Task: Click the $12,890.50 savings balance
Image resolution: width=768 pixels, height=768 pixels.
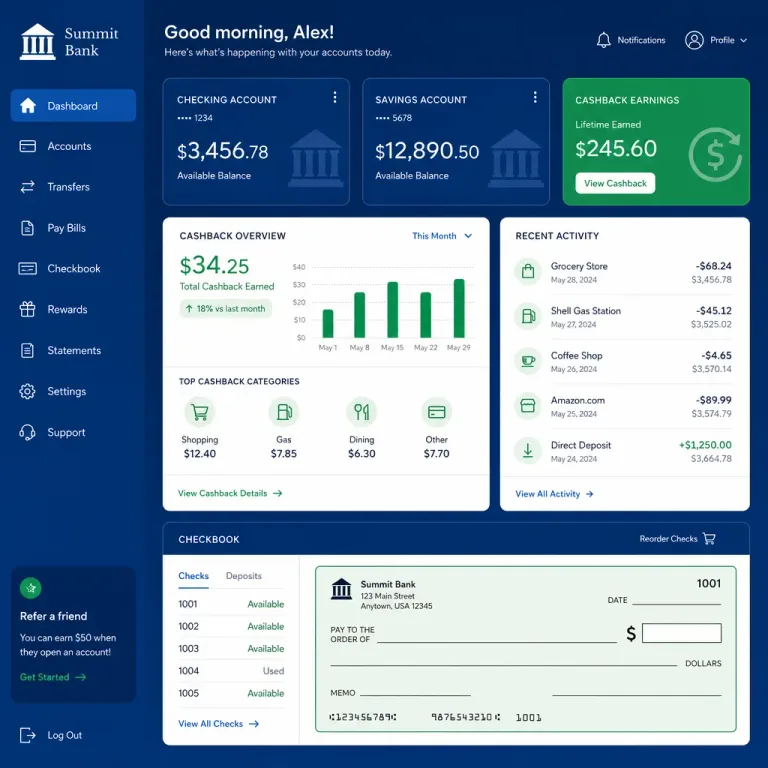Action: (x=427, y=151)
